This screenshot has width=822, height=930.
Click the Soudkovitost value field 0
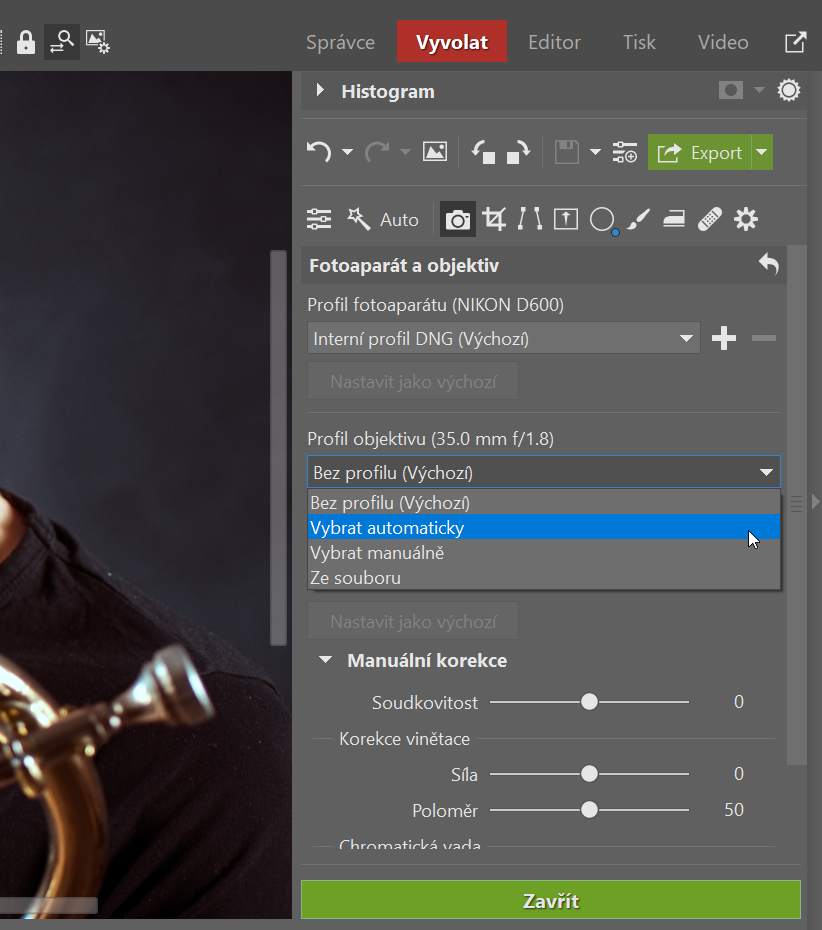point(738,702)
